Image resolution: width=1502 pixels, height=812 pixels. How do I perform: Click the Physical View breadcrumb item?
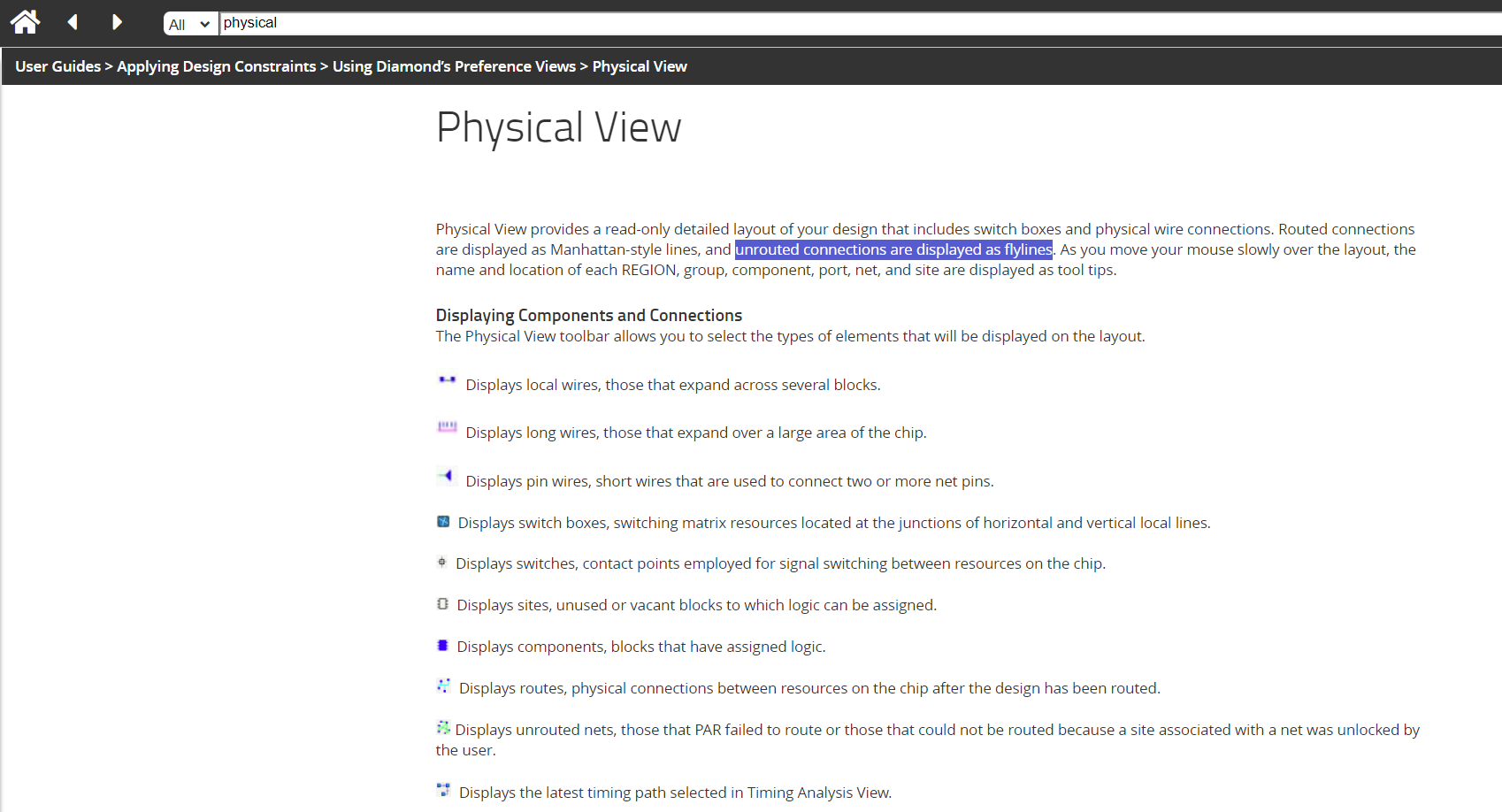click(x=640, y=66)
